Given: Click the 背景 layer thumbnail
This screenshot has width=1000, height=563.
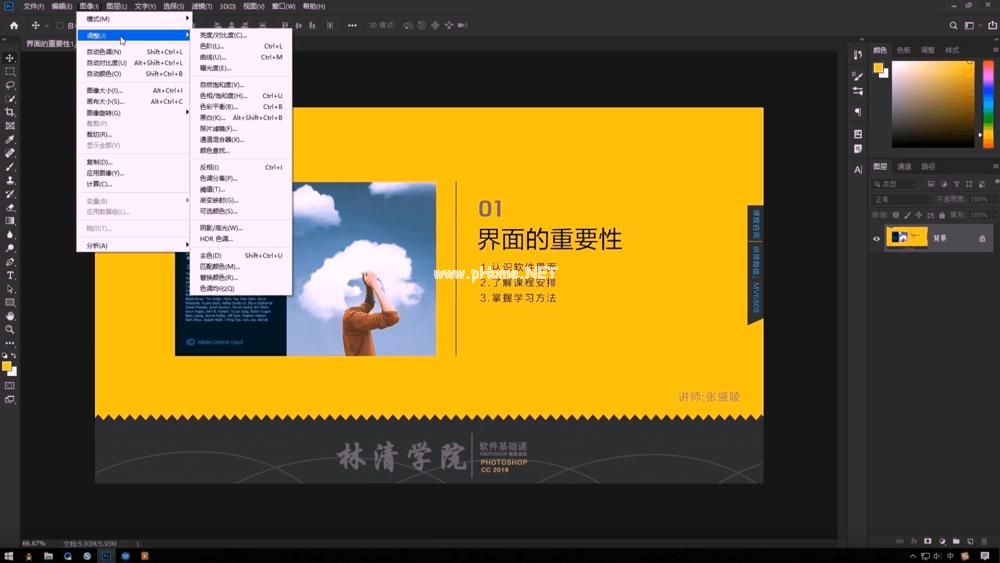Looking at the screenshot, I should (907, 237).
